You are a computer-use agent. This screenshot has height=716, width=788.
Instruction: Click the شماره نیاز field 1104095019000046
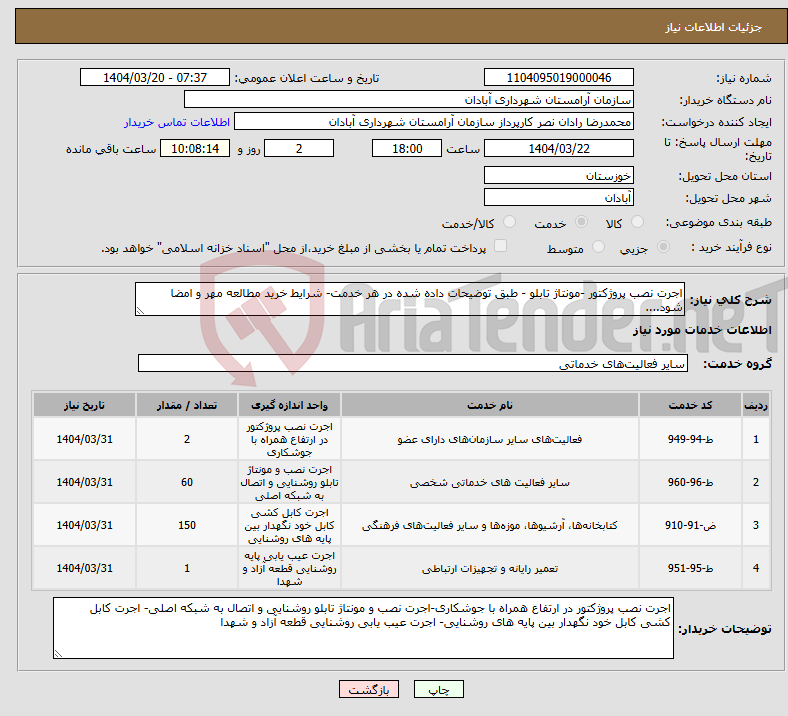tap(558, 77)
